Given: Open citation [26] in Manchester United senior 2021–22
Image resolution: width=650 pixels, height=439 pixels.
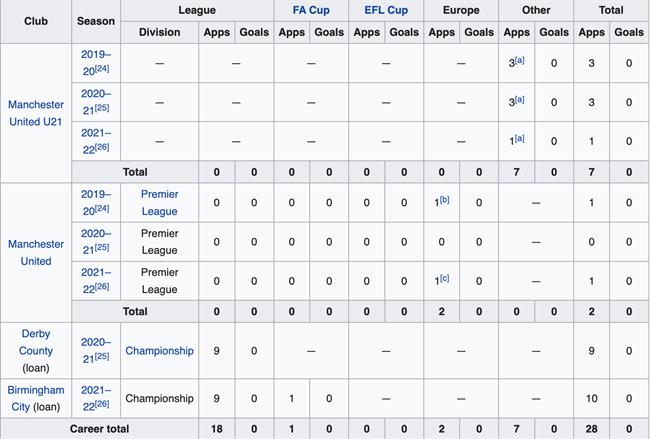Looking at the screenshot, I should pyautogui.click(x=103, y=287).
